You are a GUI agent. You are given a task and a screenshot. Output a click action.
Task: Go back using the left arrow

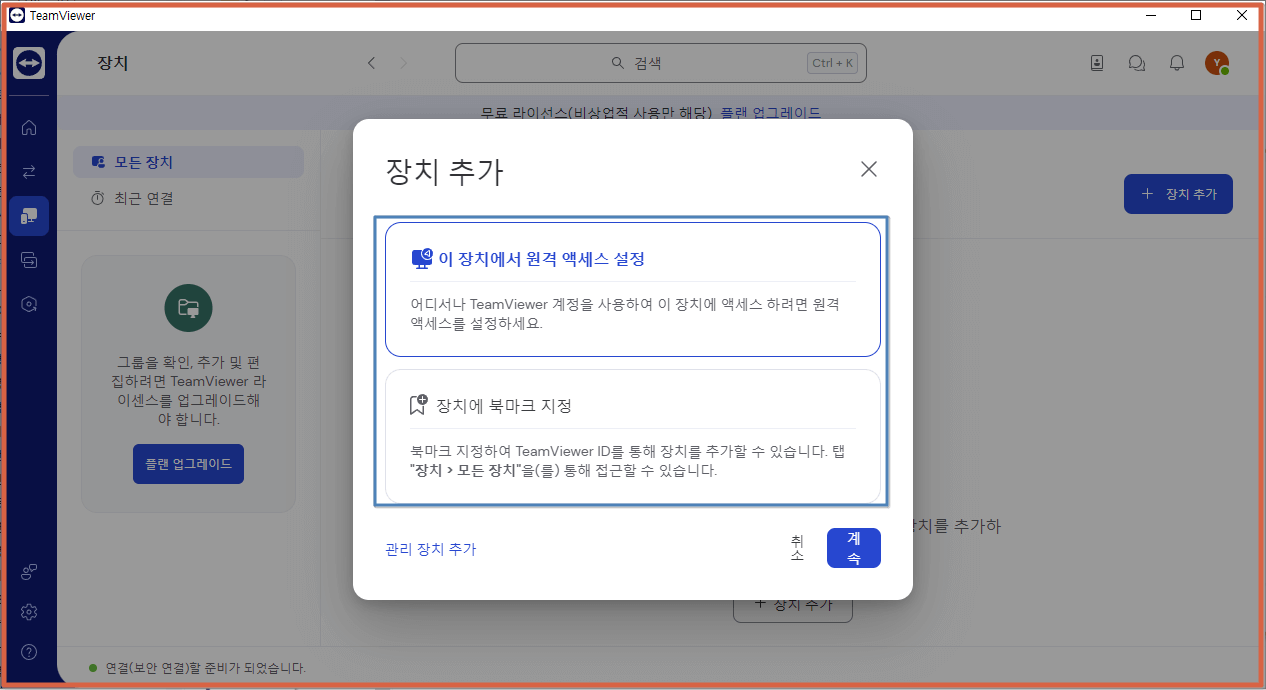click(371, 63)
